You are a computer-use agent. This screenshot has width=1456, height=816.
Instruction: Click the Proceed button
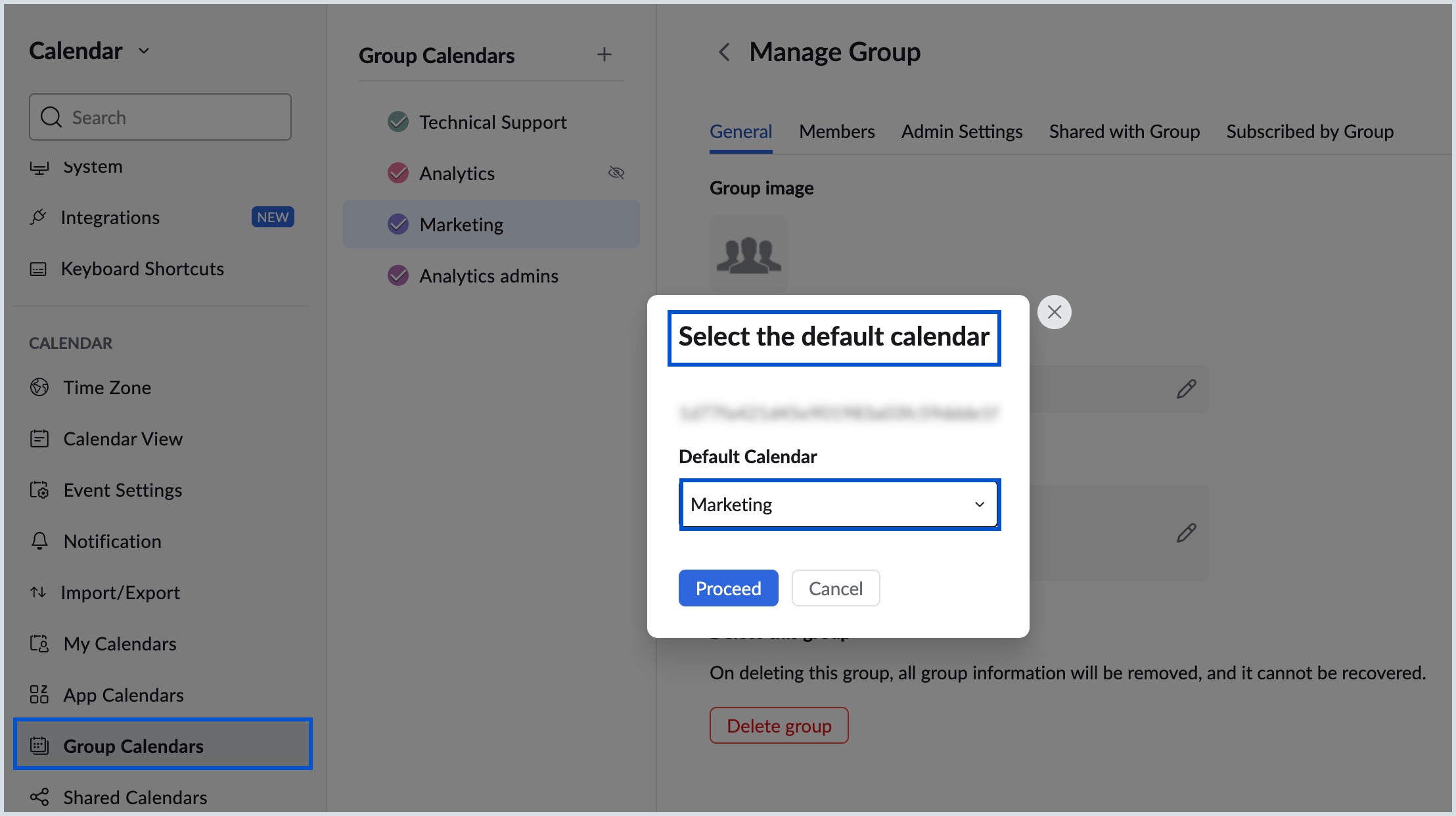(x=728, y=588)
